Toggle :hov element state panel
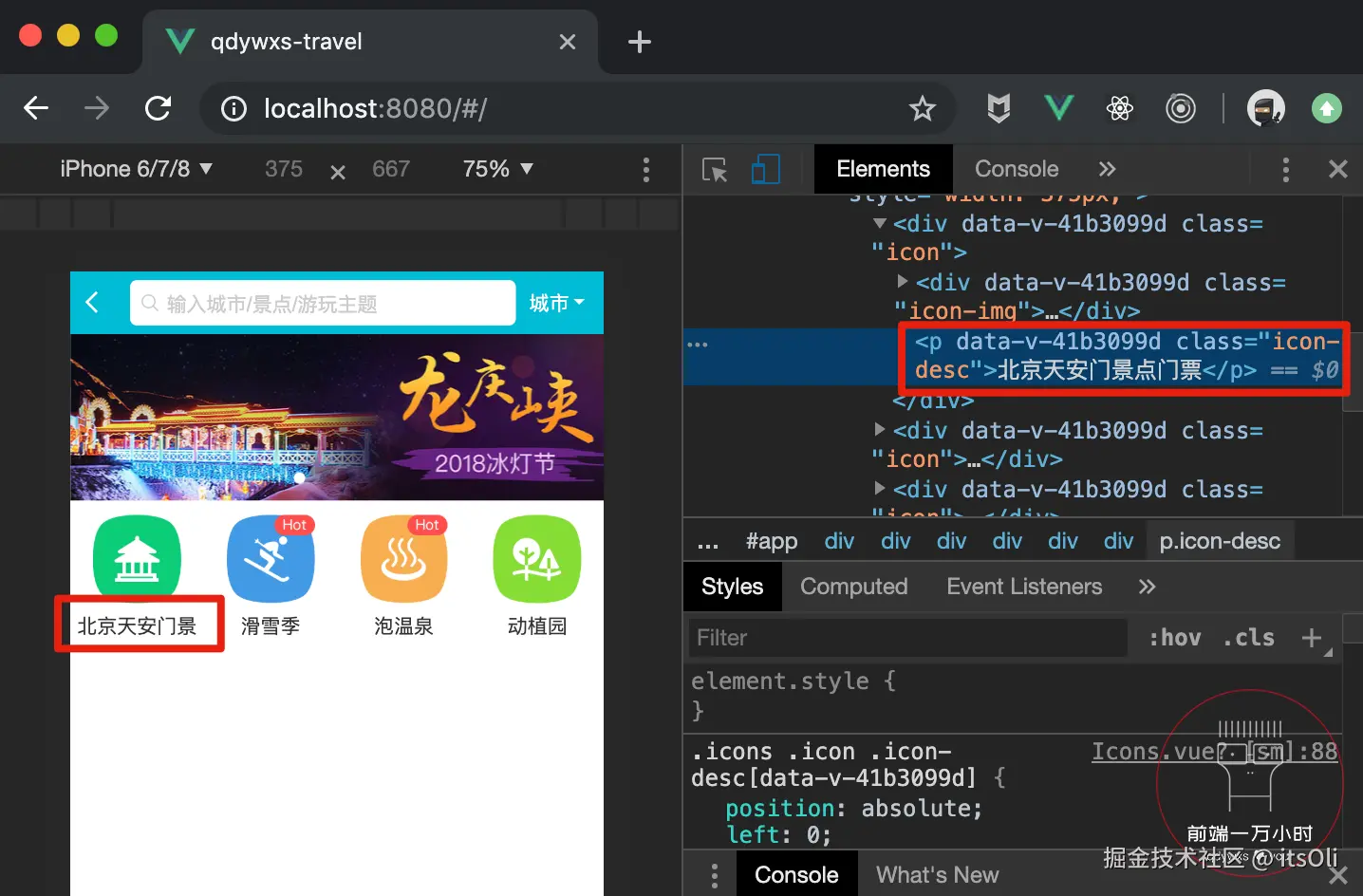1363x896 pixels. [1175, 638]
